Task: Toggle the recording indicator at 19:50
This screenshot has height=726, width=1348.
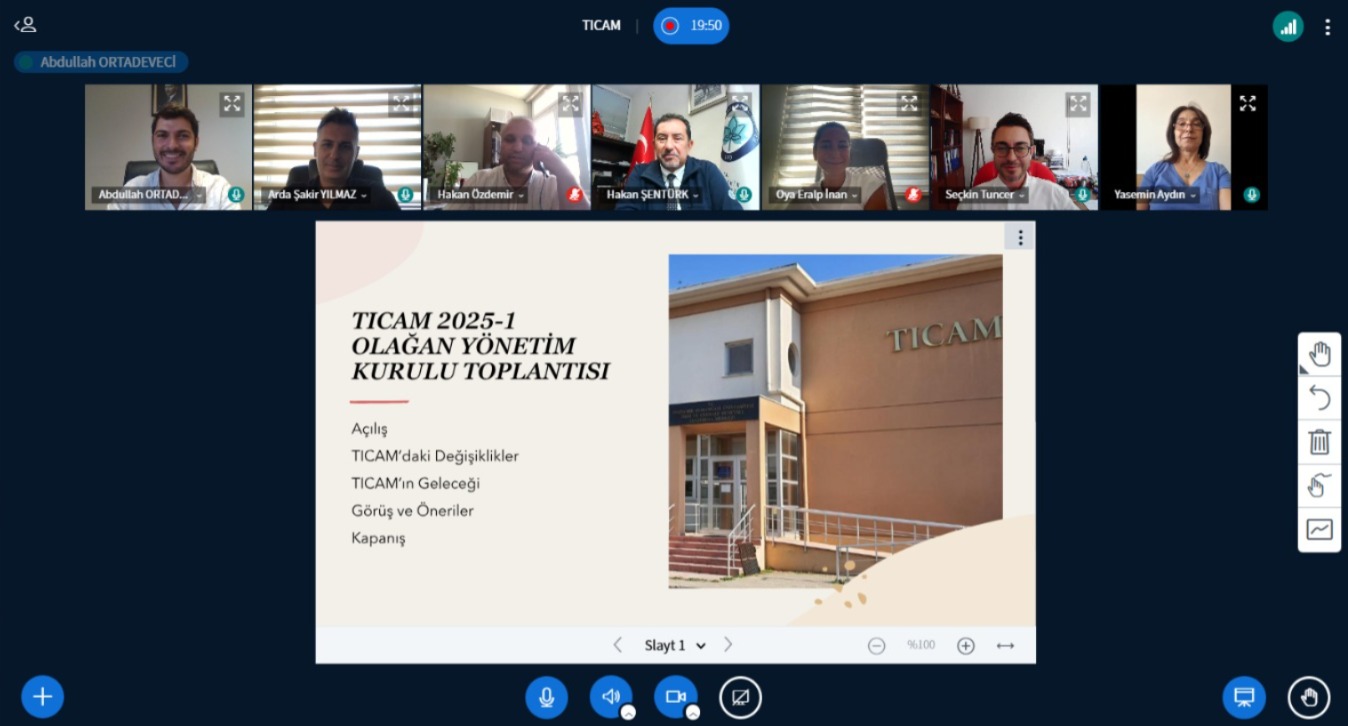Action: tap(691, 26)
